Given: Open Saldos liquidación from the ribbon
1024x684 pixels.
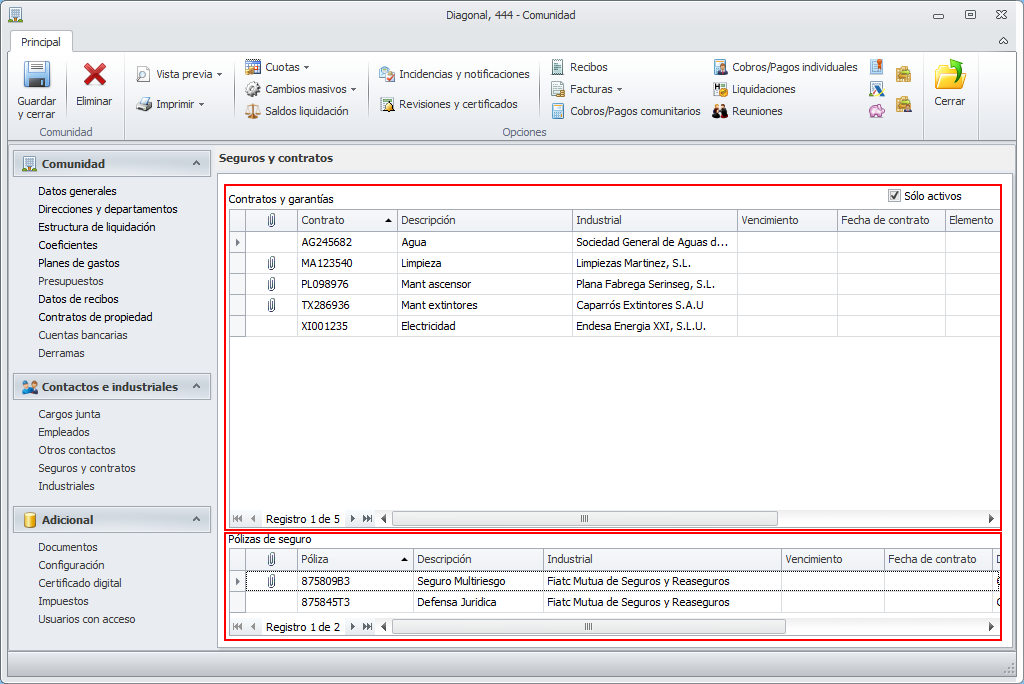Looking at the screenshot, I should 296,111.
